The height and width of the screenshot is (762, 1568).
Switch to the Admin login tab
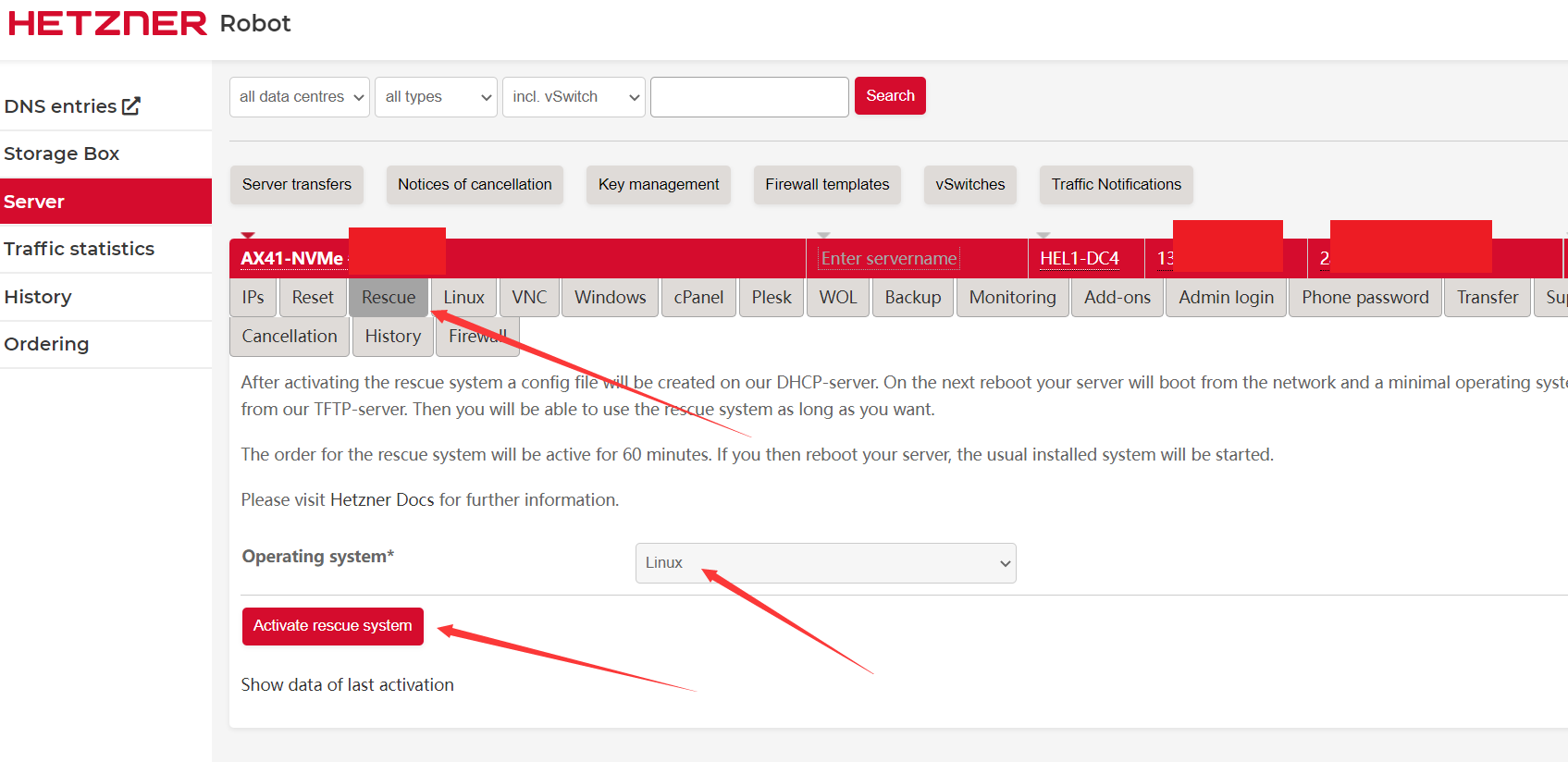tap(1227, 298)
